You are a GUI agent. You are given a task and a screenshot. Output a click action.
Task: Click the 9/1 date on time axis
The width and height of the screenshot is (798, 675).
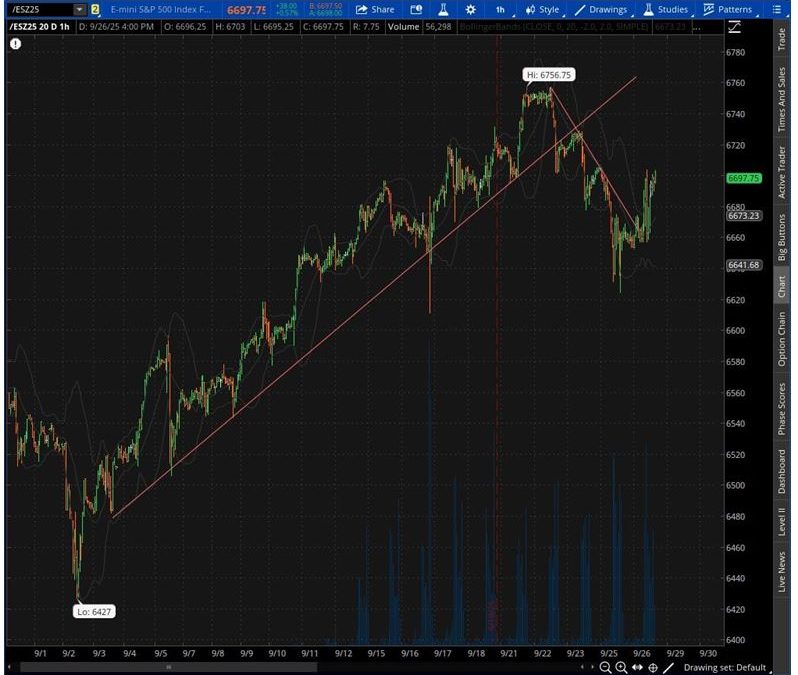(40, 653)
